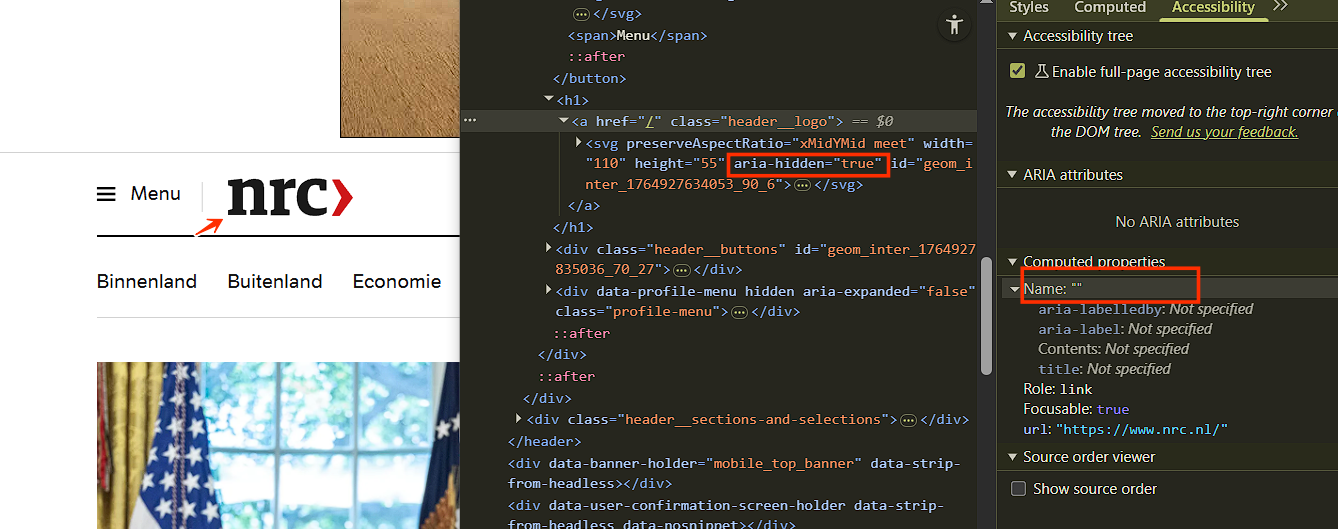
Task: Click the ellipsis badge after the svg tag
Action: (x=802, y=185)
